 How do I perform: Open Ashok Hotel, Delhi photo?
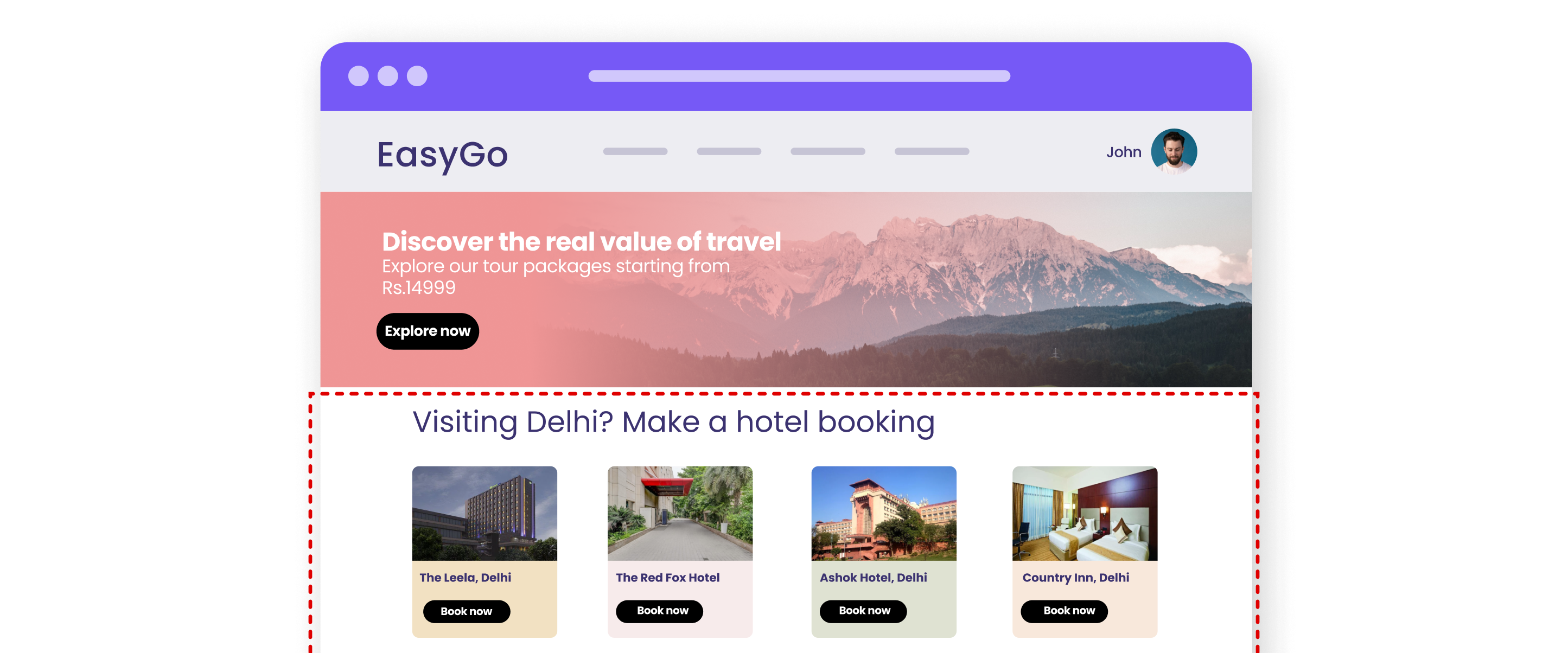click(884, 513)
